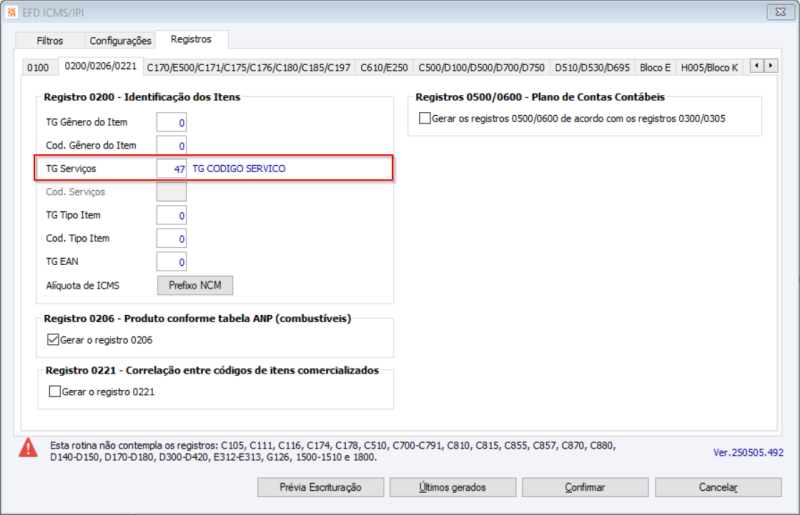Viewport: 800px width, 515px height.
Task: Click the warning message about uncontemplated registros
Action: click(x=333, y=451)
